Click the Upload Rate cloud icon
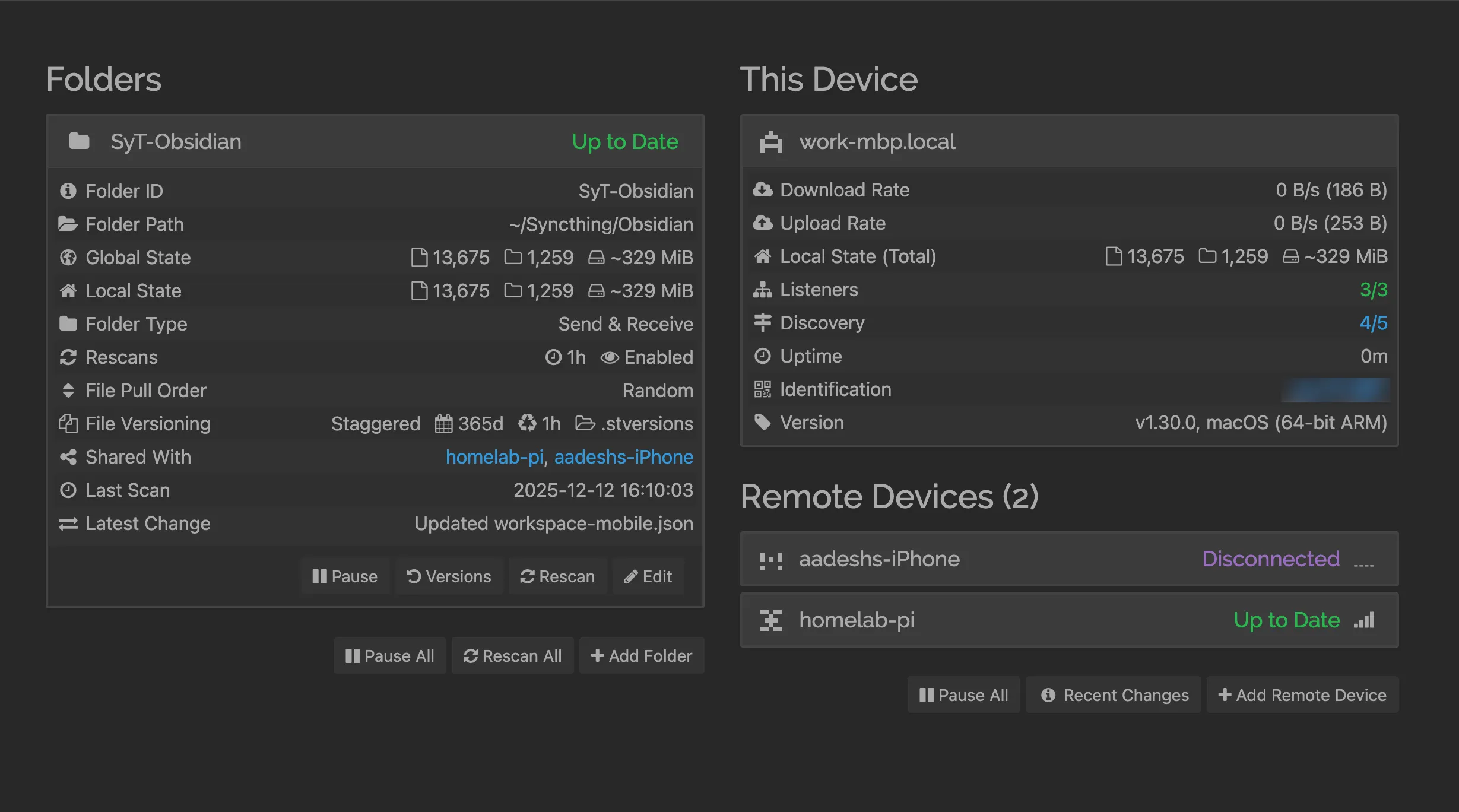The height and width of the screenshot is (812, 1459). point(764,223)
